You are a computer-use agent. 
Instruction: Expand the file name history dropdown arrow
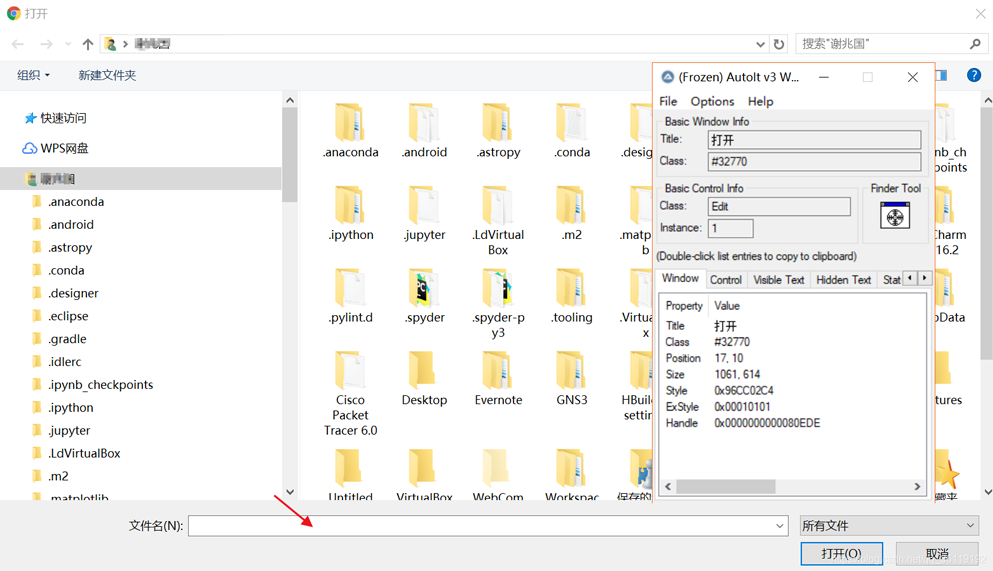point(779,526)
